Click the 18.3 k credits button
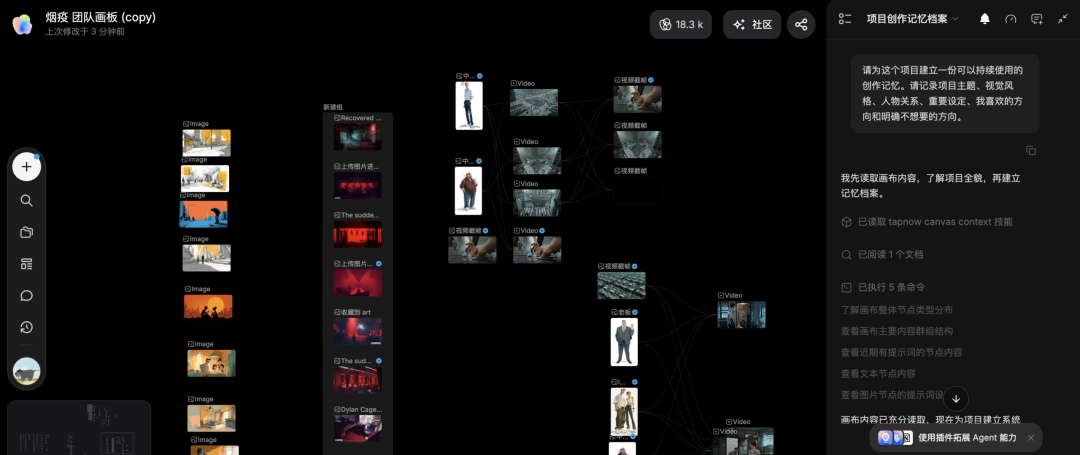Viewport: 1080px width, 455px height. point(681,25)
